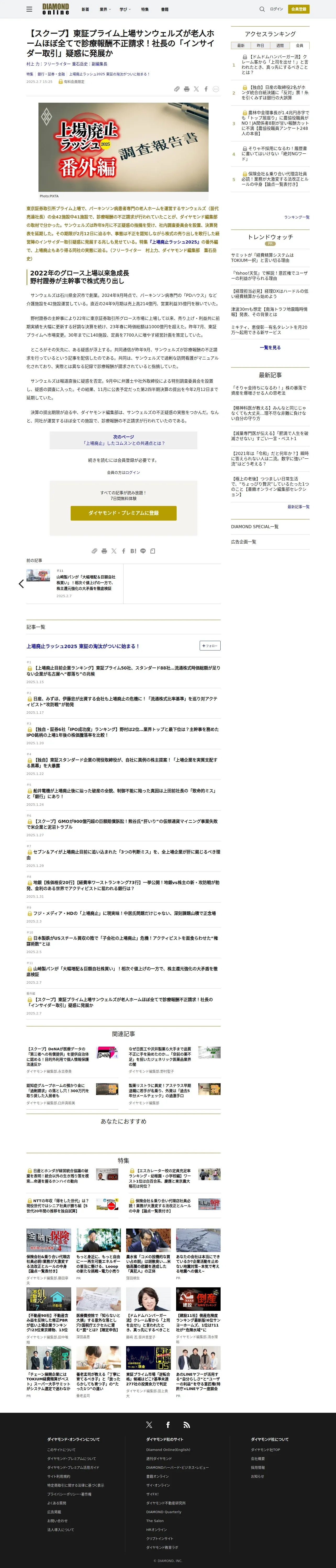
Task: Print article using top printer icon
Action: [x=187, y=89]
